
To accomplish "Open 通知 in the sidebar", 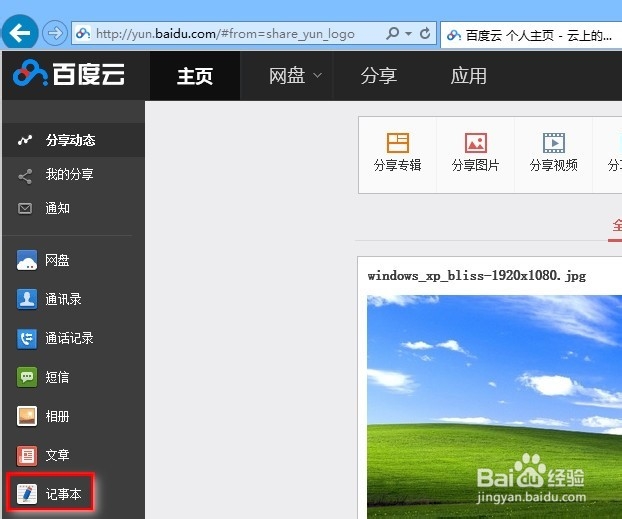I will pyautogui.click(x=58, y=208).
